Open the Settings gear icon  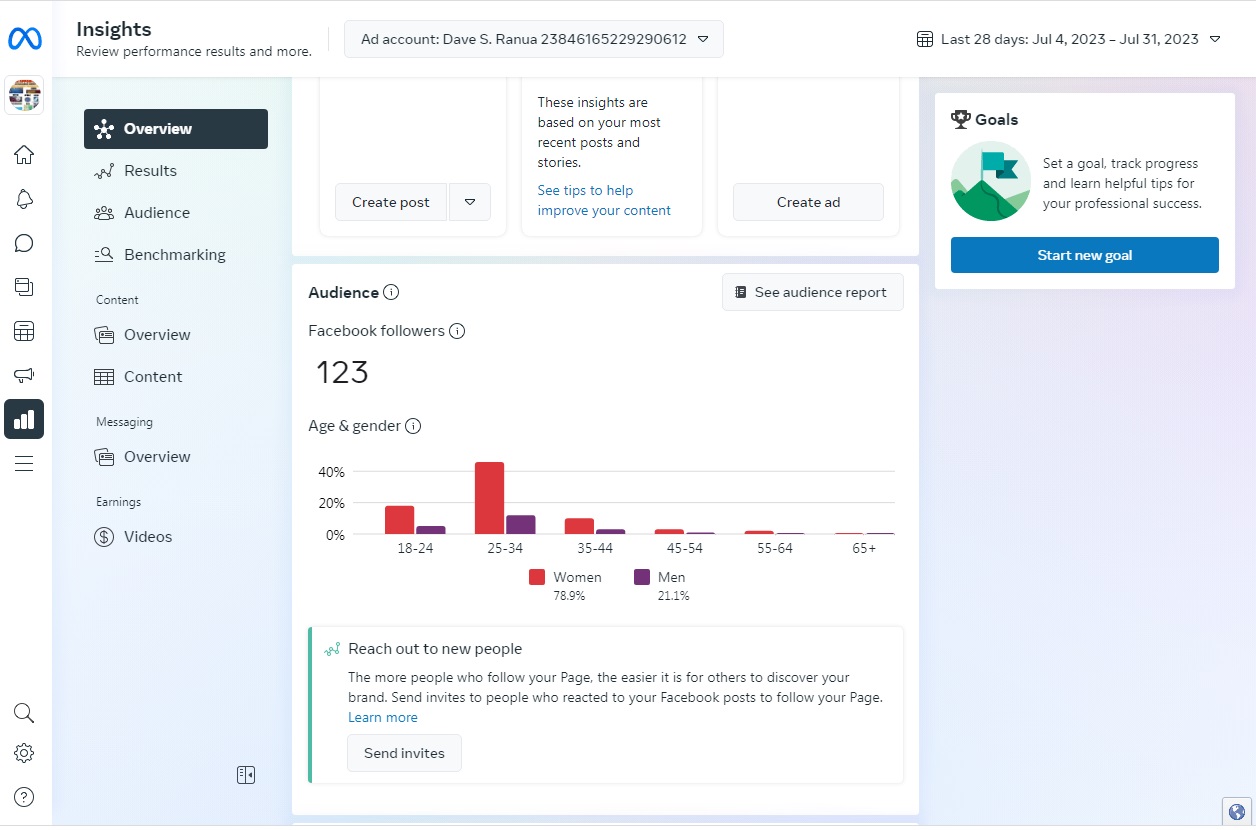point(24,753)
